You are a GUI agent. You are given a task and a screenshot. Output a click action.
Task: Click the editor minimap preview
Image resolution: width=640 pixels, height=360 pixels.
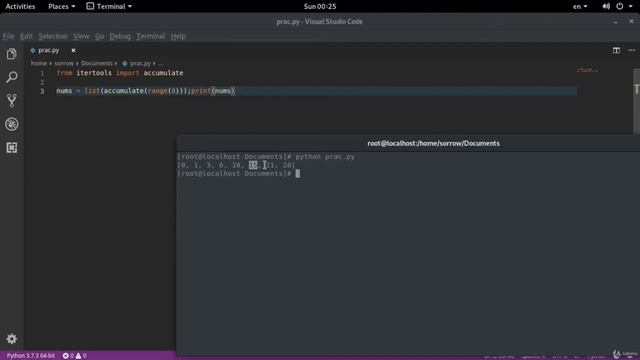[x=587, y=71]
